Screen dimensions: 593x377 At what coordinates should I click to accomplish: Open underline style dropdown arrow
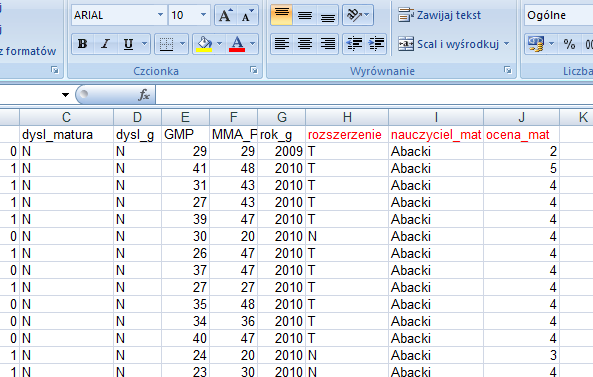tap(144, 44)
